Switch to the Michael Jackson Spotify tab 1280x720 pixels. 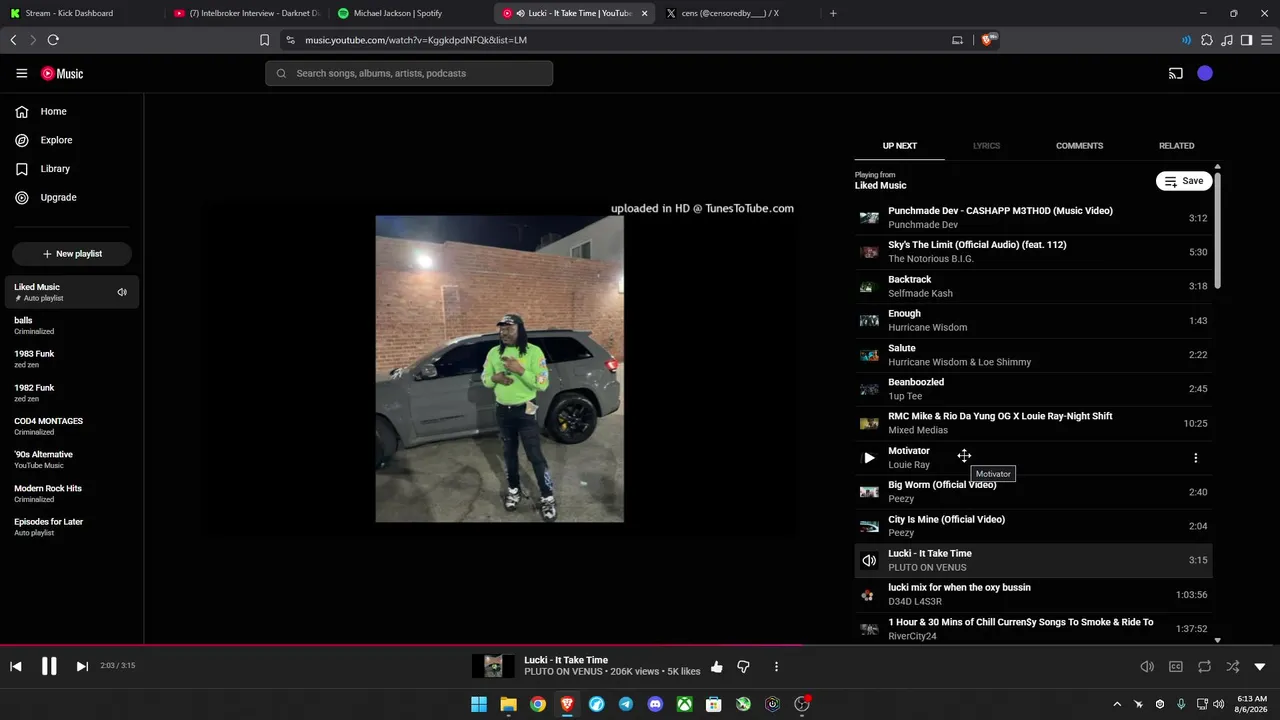pos(409,13)
